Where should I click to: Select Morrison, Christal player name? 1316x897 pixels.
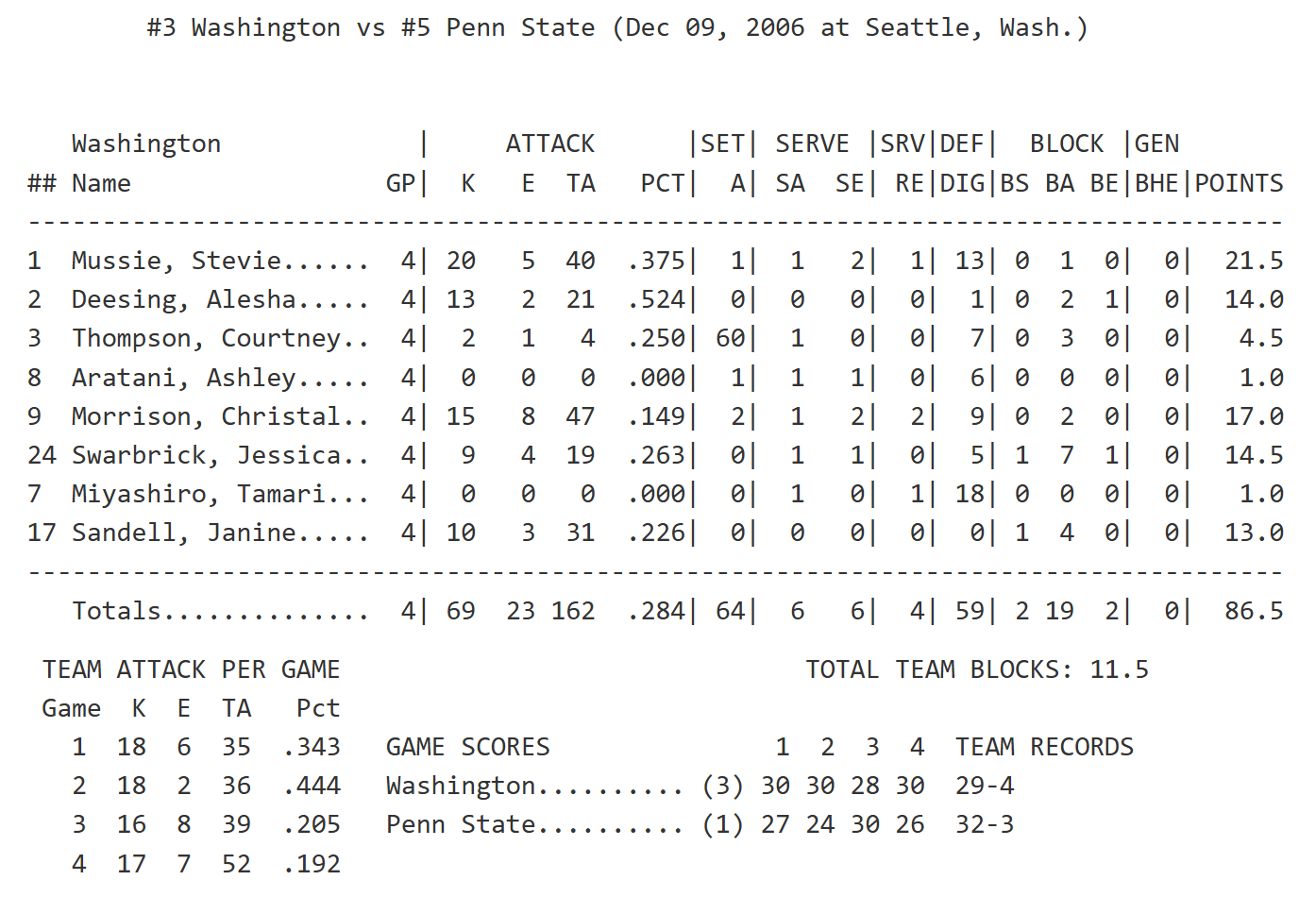click(x=206, y=416)
